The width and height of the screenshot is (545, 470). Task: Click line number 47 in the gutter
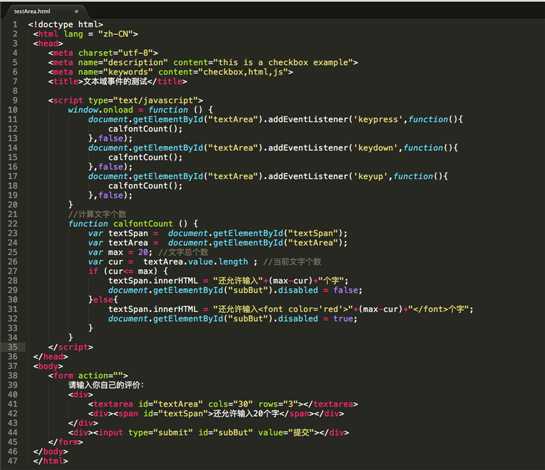tap(13, 461)
